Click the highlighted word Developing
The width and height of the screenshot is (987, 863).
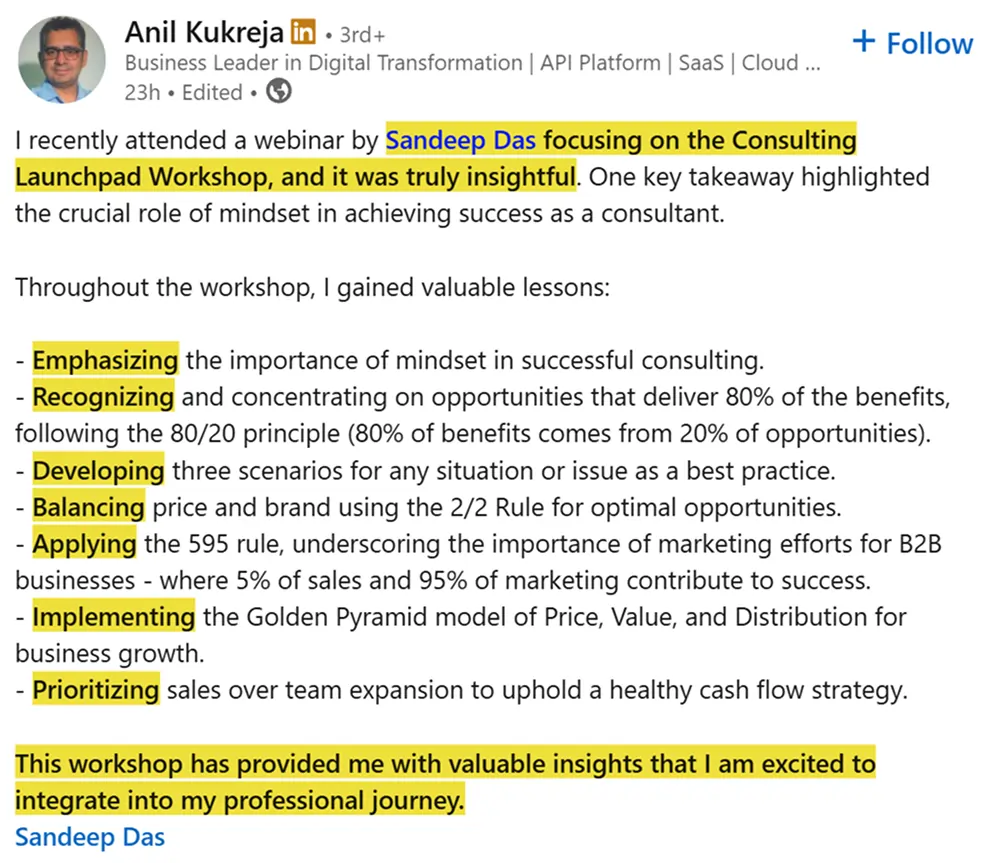(98, 470)
